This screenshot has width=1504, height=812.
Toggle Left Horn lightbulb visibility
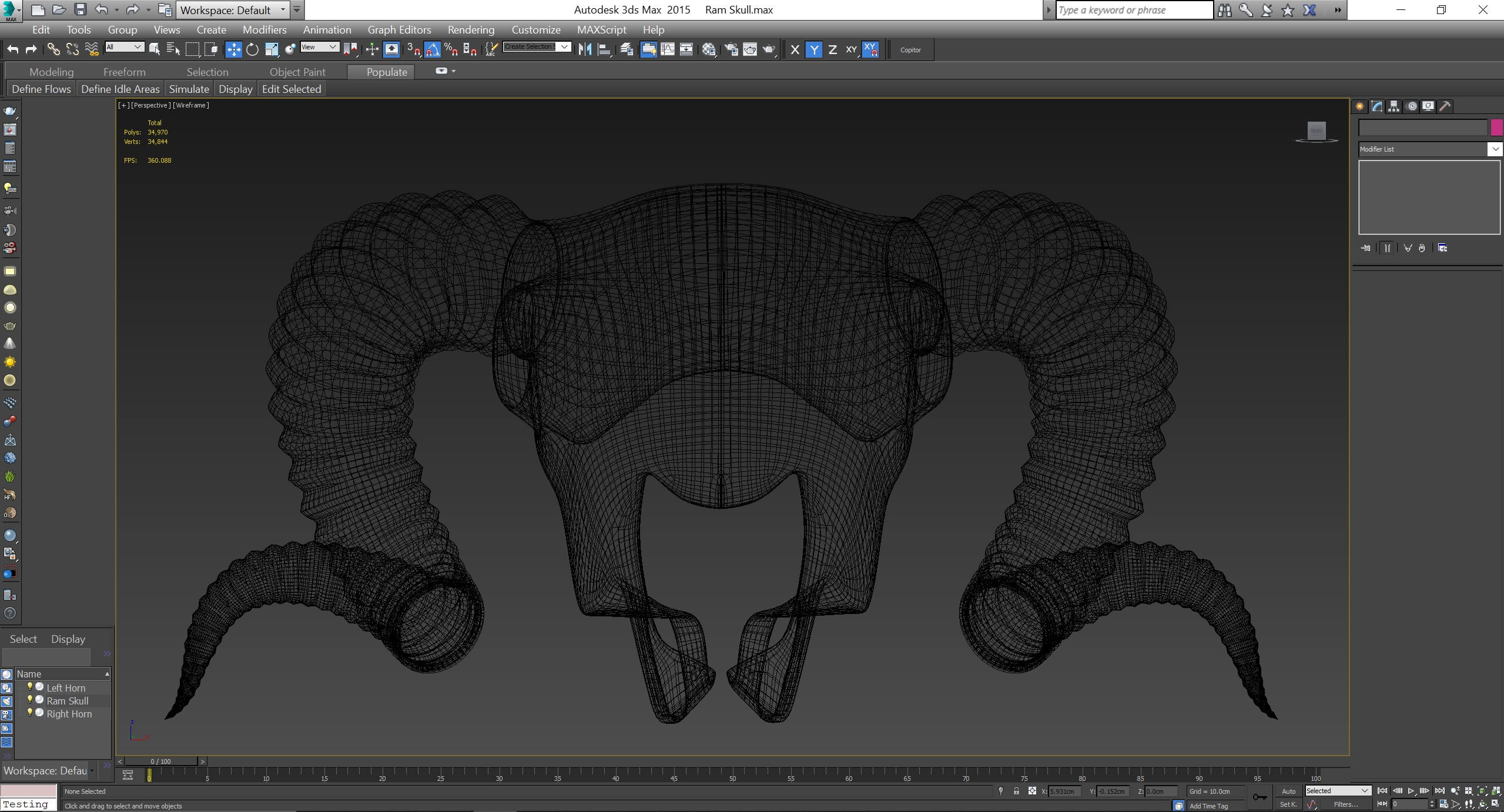pyautogui.click(x=30, y=686)
